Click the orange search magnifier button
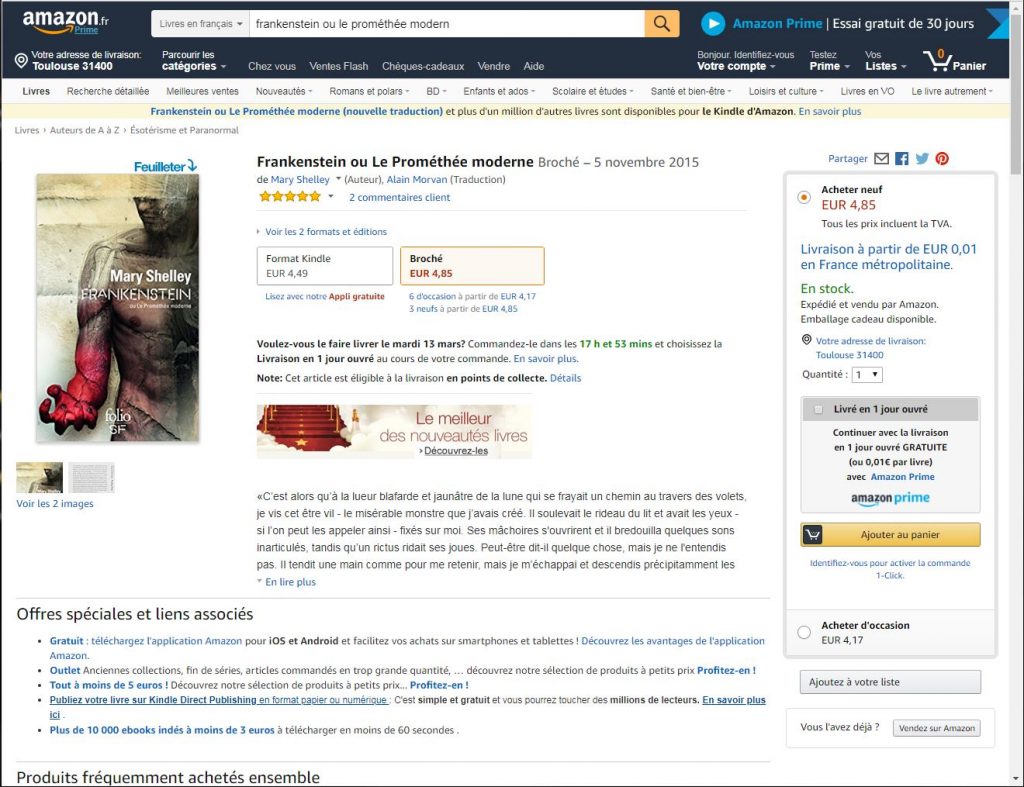 (x=662, y=24)
